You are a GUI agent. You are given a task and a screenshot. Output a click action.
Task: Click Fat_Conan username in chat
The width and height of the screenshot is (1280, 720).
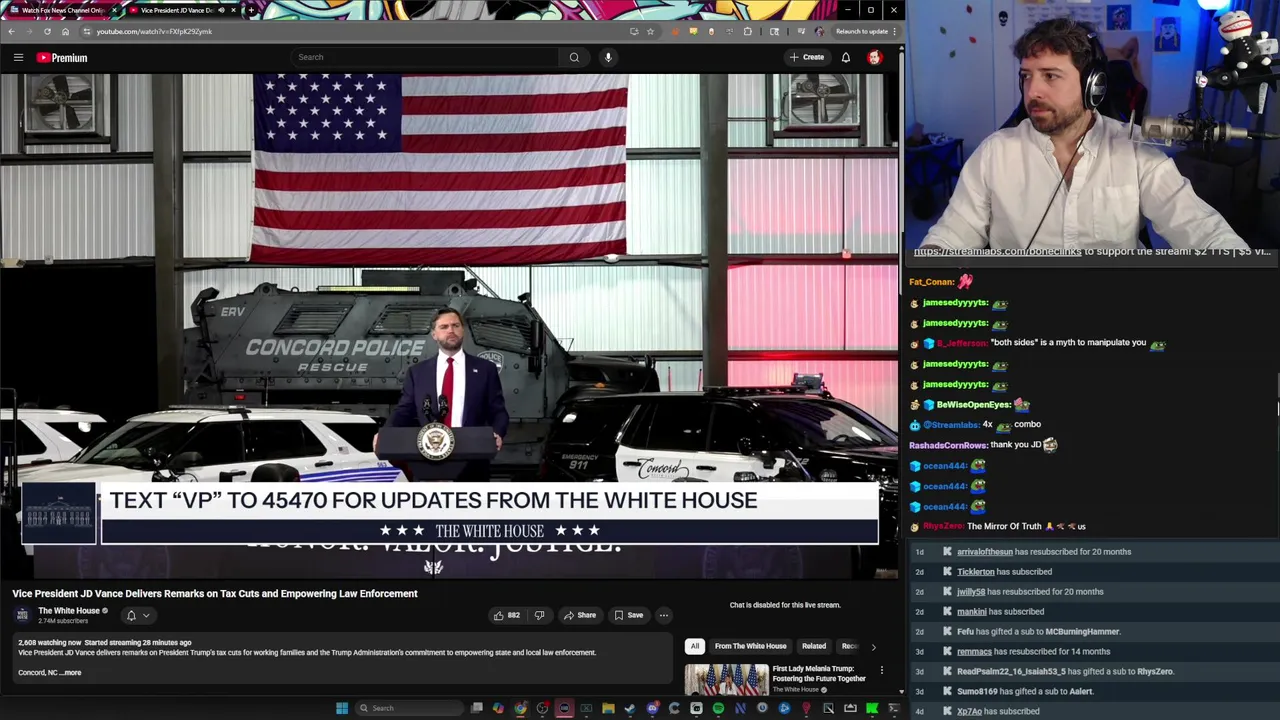(932, 282)
